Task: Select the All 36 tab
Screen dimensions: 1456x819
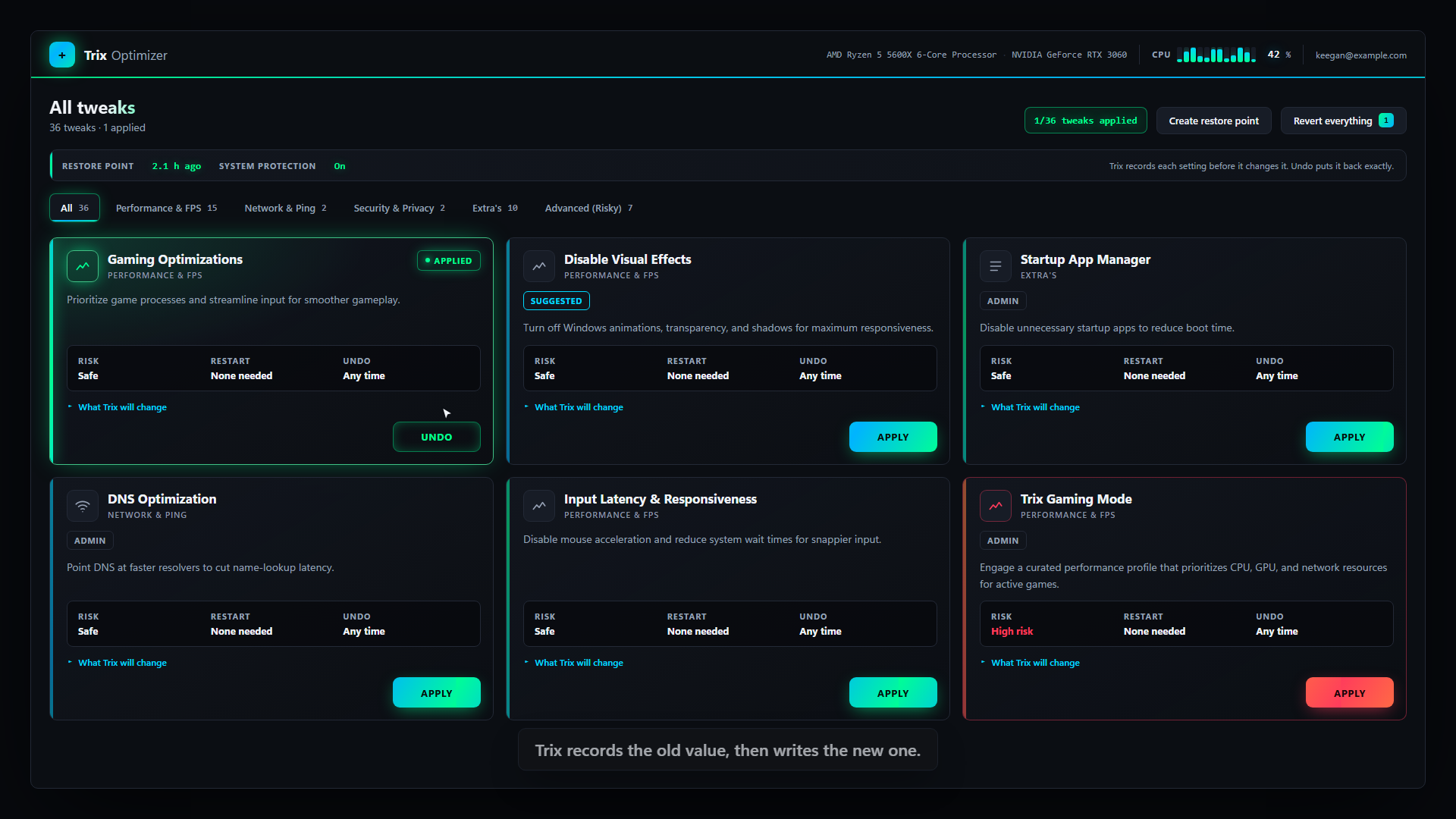Action: pos(74,208)
